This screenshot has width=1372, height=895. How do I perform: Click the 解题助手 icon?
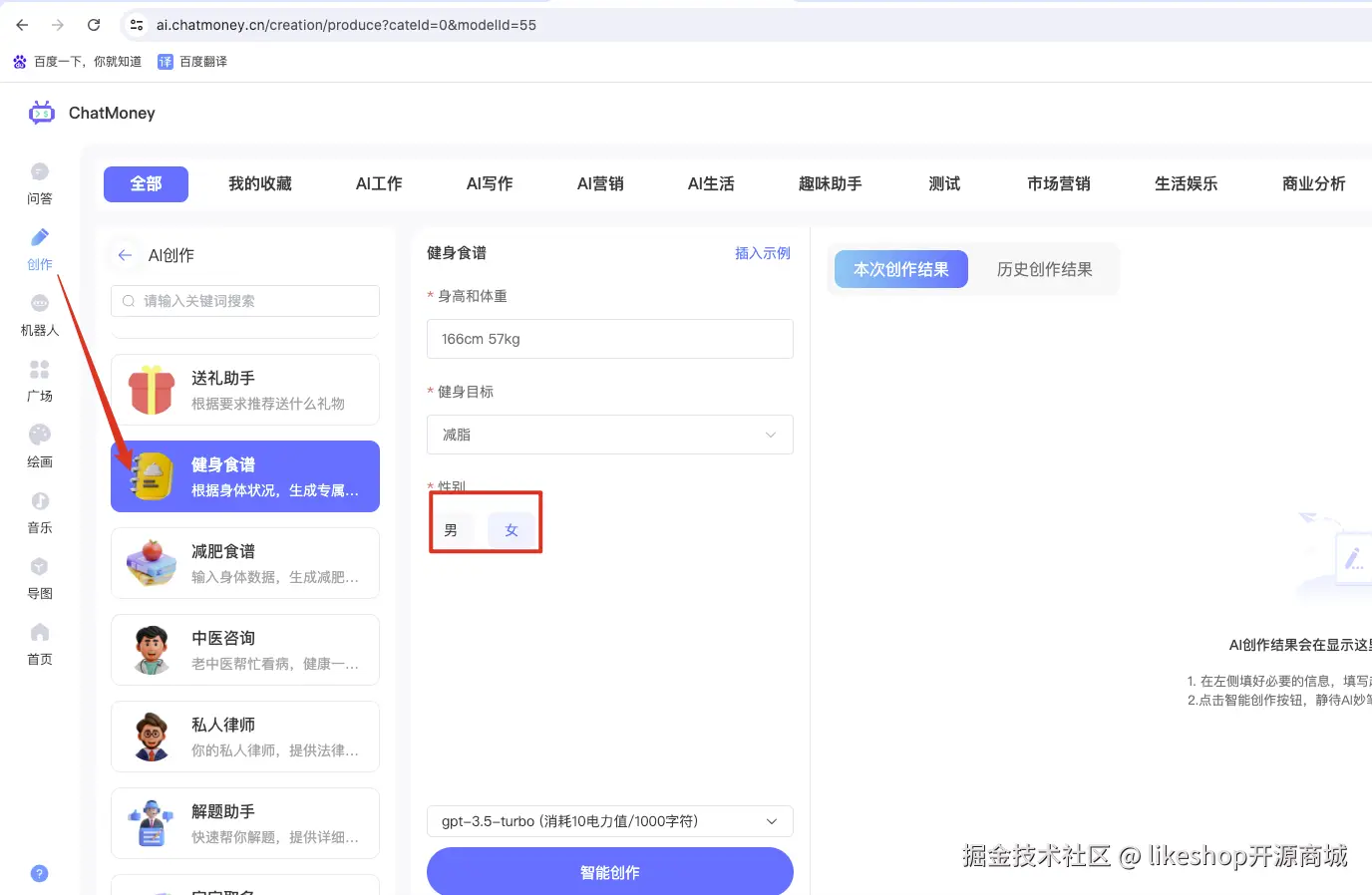tap(152, 823)
